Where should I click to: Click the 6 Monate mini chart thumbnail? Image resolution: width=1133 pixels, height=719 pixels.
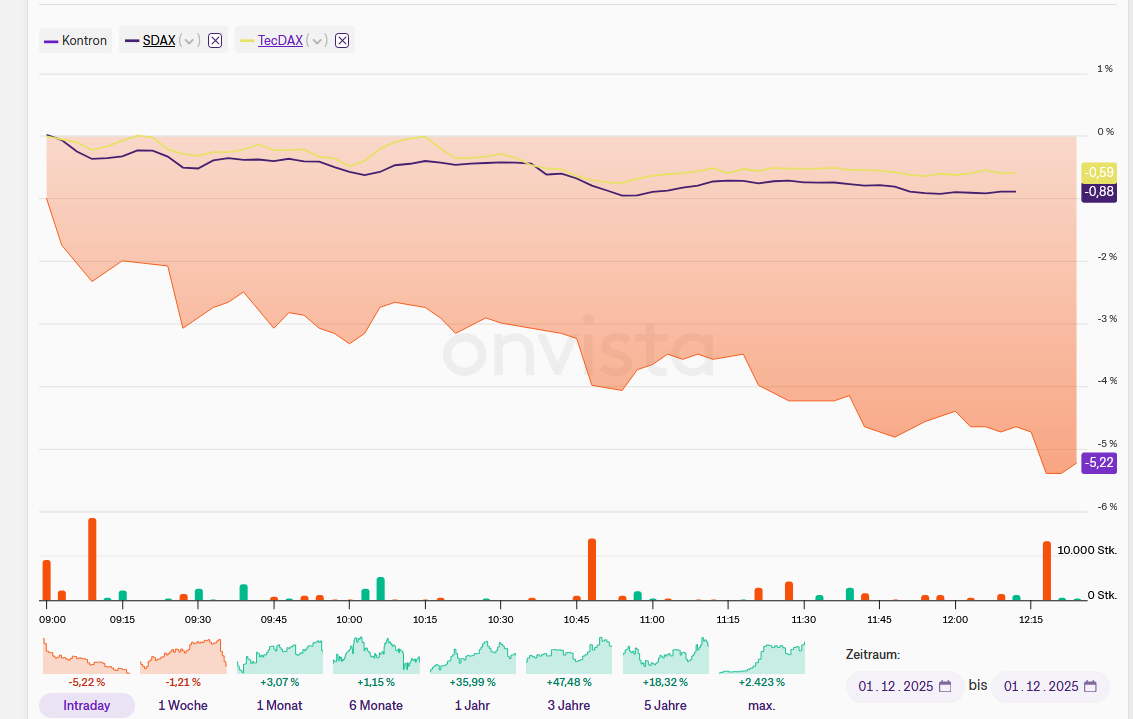[x=376, y=655]
